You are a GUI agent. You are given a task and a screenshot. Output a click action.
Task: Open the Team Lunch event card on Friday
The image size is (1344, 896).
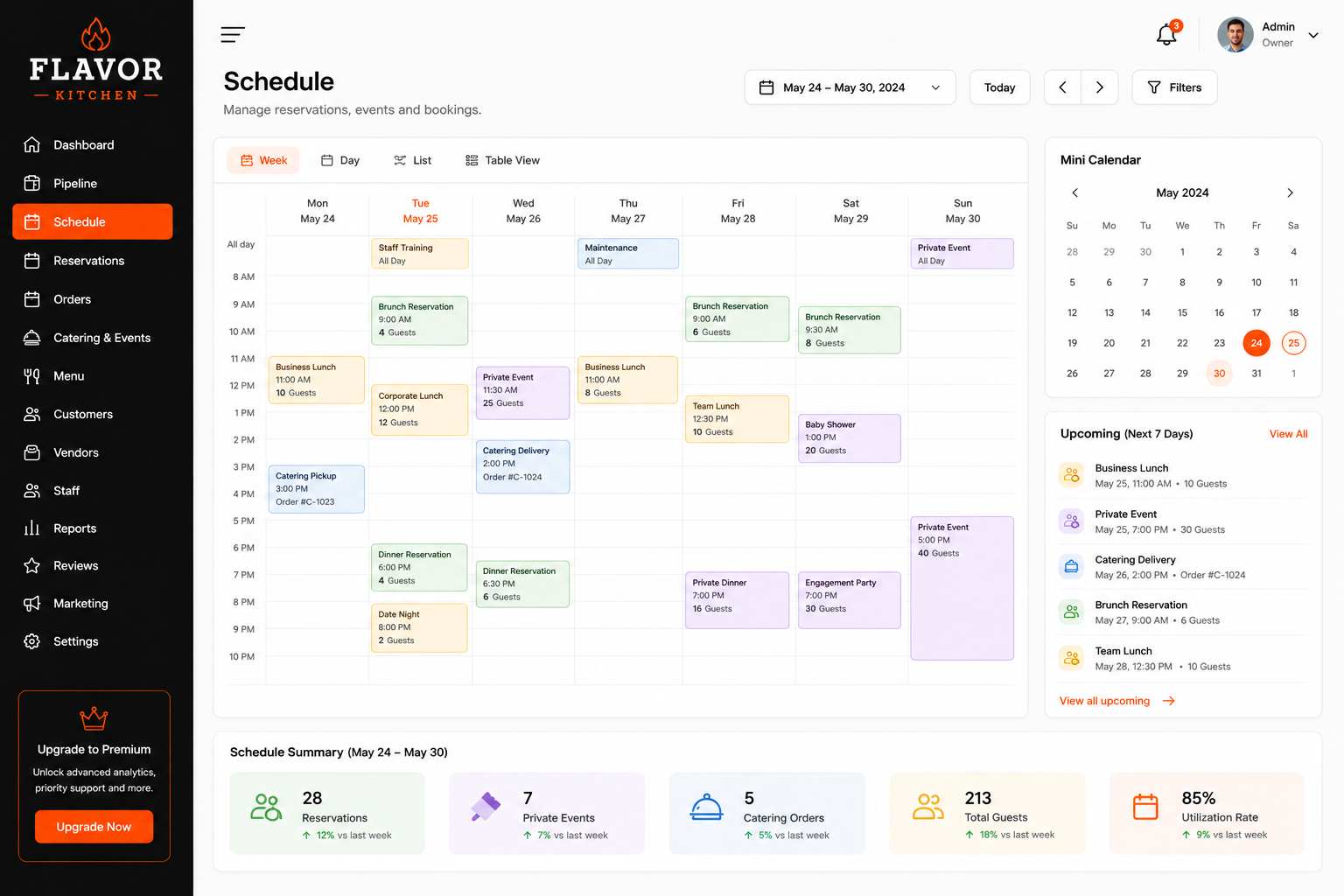point(738,419)
